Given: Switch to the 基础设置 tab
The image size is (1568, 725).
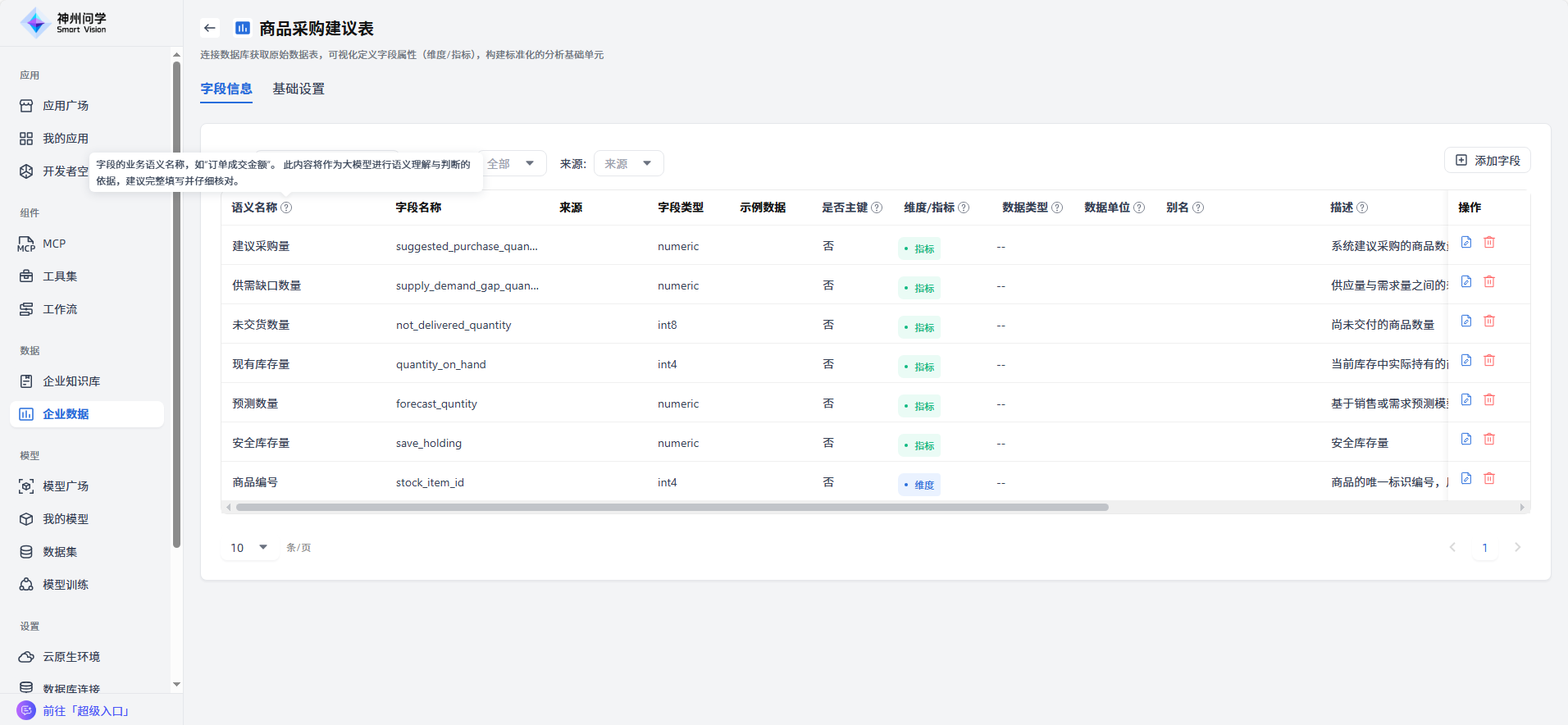Looking at the screenshot, I should (299, 89).
